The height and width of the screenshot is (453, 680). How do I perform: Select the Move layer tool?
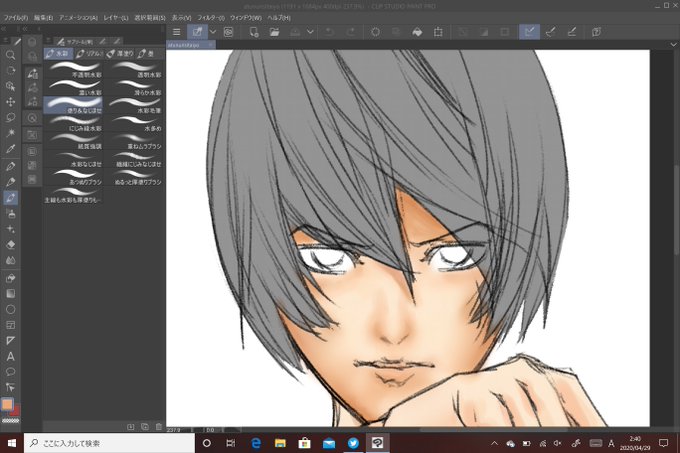(10, 102)
